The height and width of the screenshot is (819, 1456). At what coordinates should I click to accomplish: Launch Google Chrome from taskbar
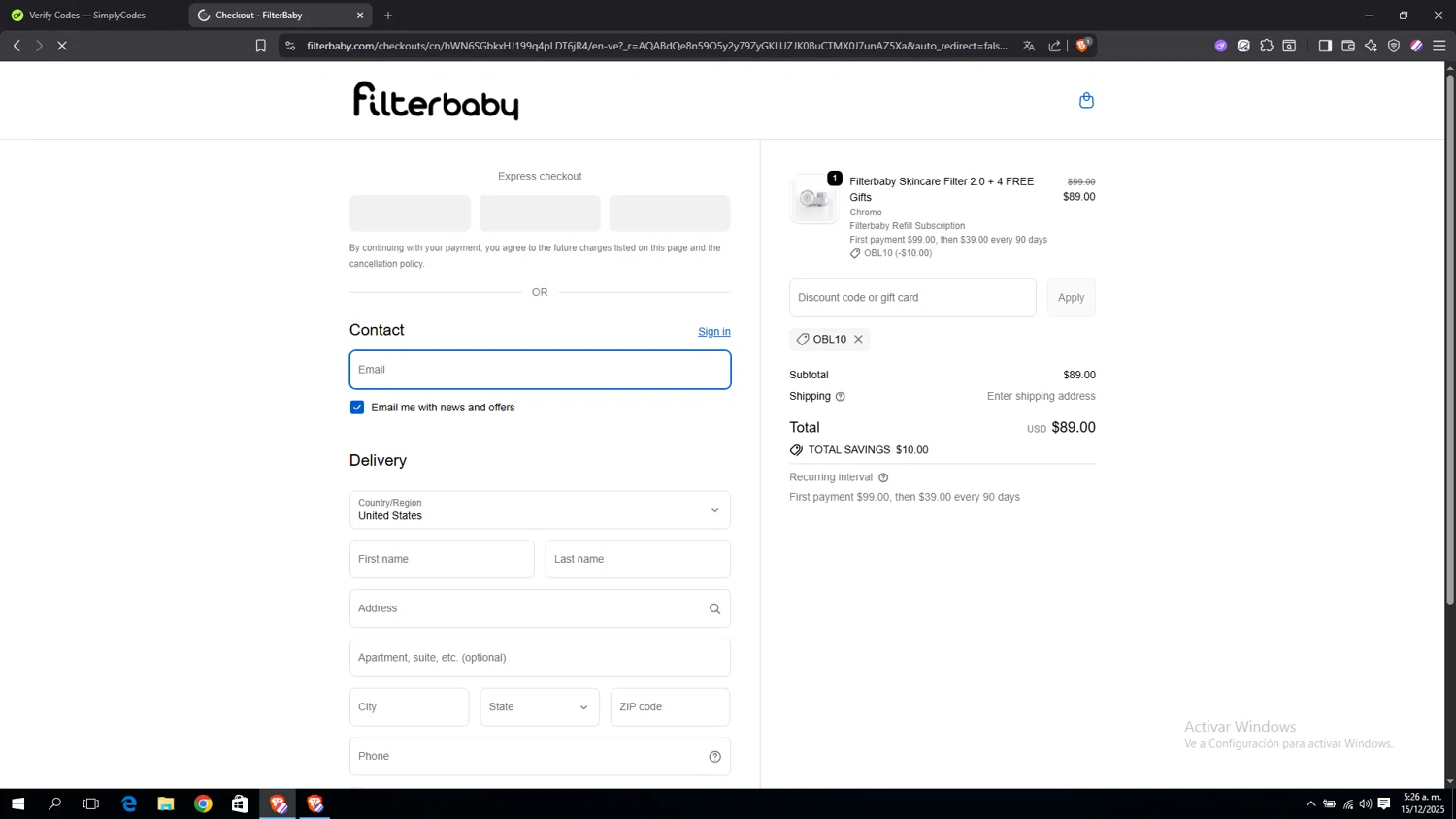click(x=203, y=804)
